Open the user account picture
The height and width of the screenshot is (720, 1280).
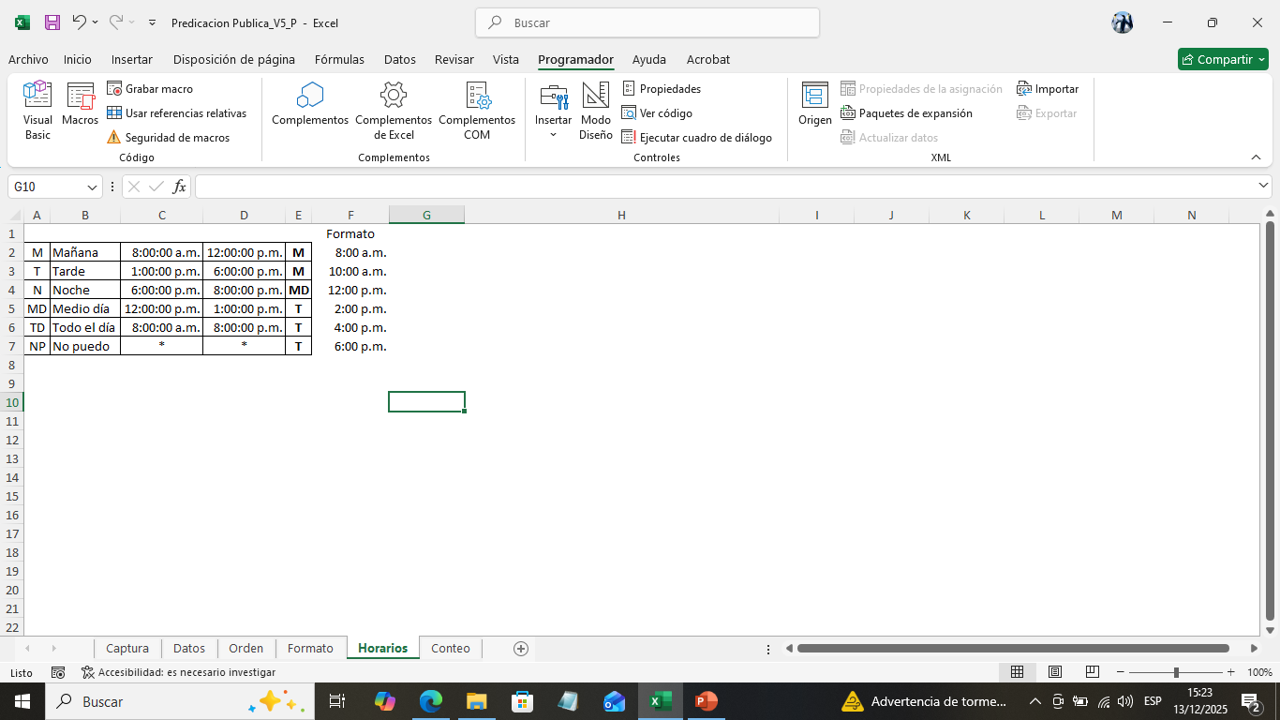[x=1122, y=22]
